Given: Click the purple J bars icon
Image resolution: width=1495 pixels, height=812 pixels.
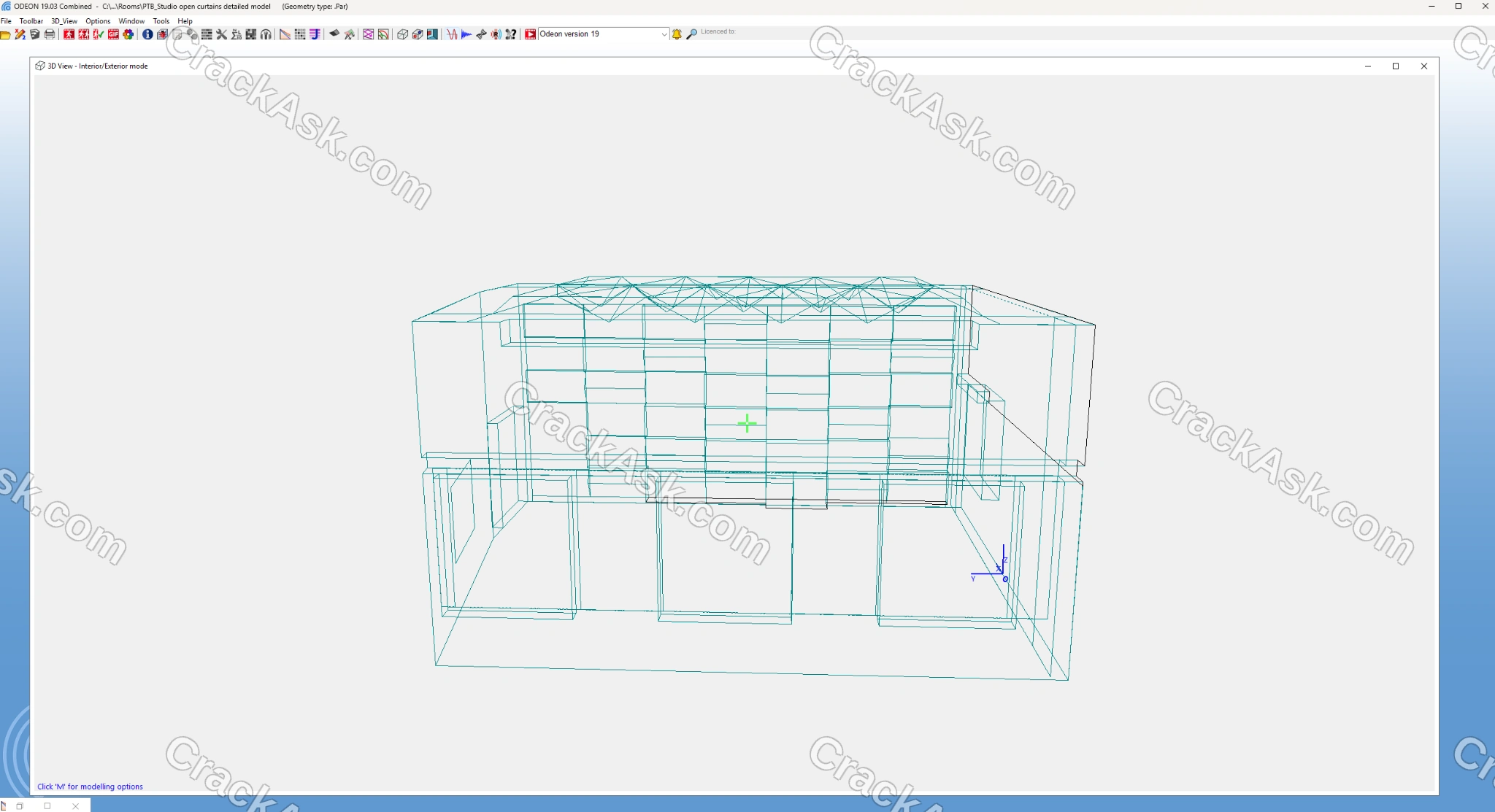Looking at the screenshot, I should click(315, 34).
